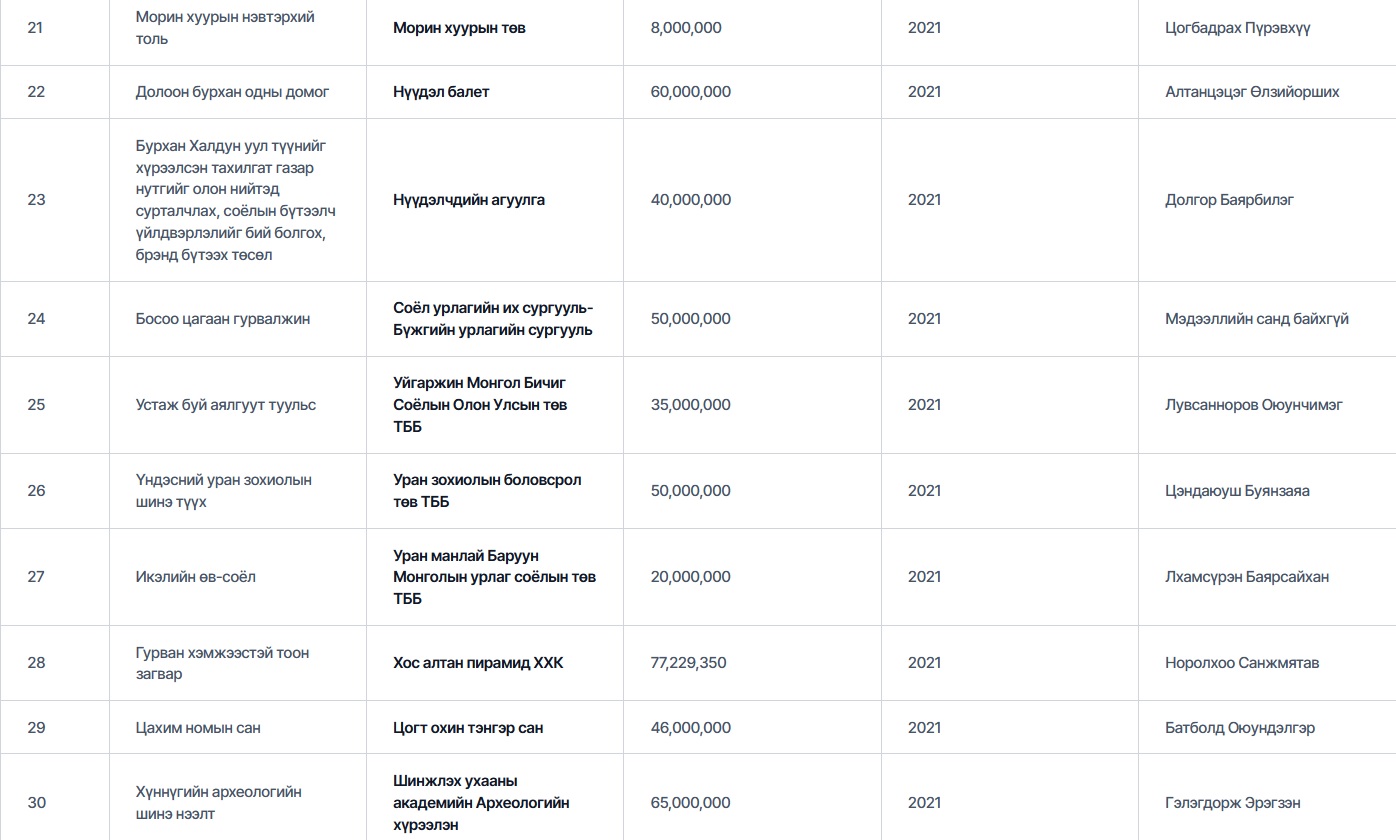Image resolution: width=1396 pixels, height=840 pixels.
Task: Click row number 25
Action: point(36,405)
